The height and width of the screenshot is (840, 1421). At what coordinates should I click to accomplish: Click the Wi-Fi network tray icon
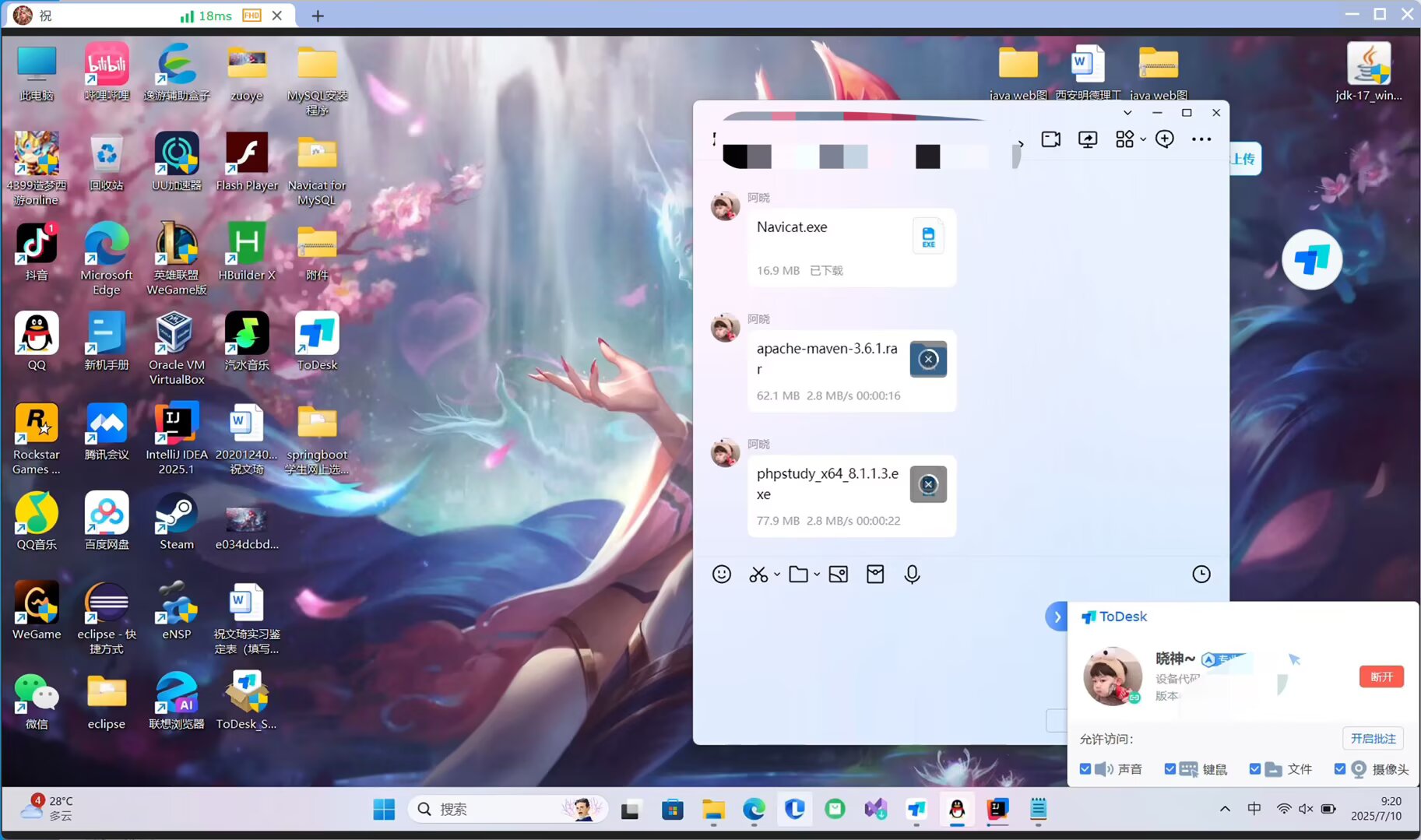[1283, 810]
